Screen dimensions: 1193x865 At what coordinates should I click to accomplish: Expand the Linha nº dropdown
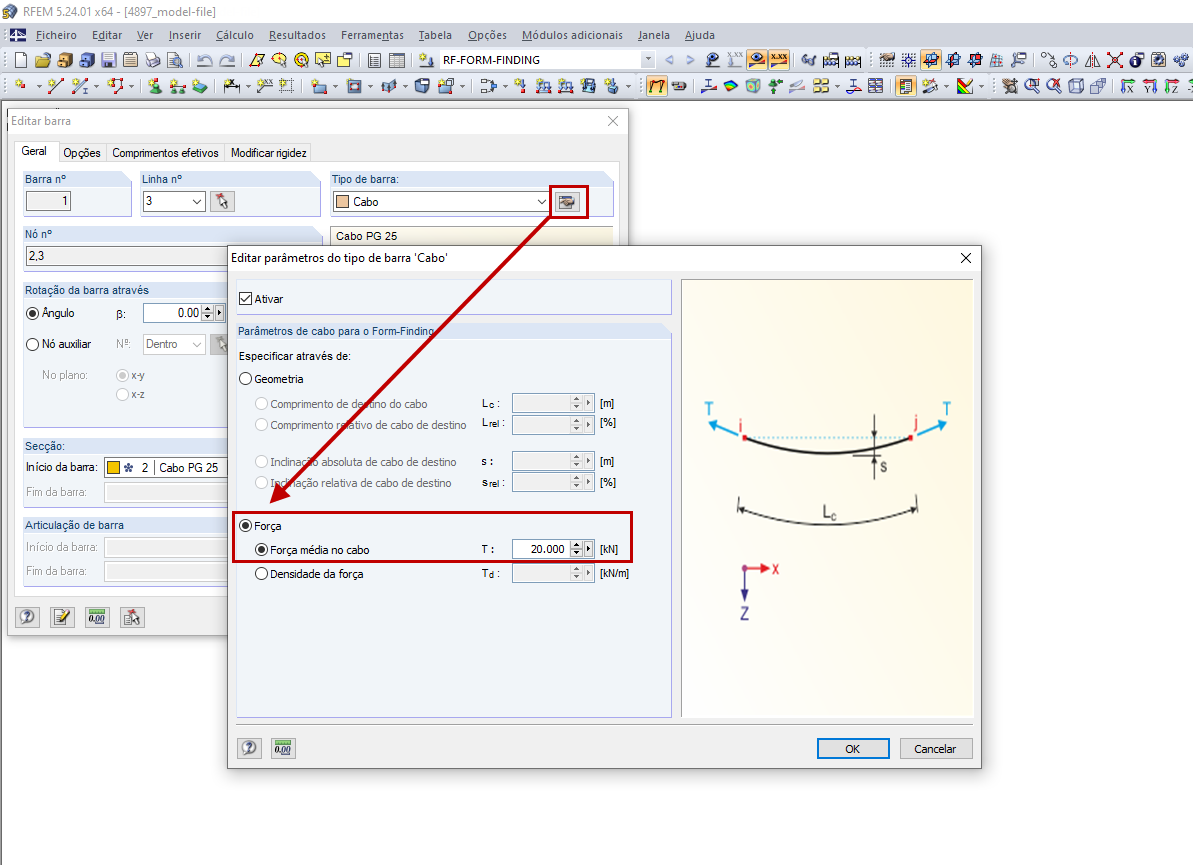coord(198,200)
